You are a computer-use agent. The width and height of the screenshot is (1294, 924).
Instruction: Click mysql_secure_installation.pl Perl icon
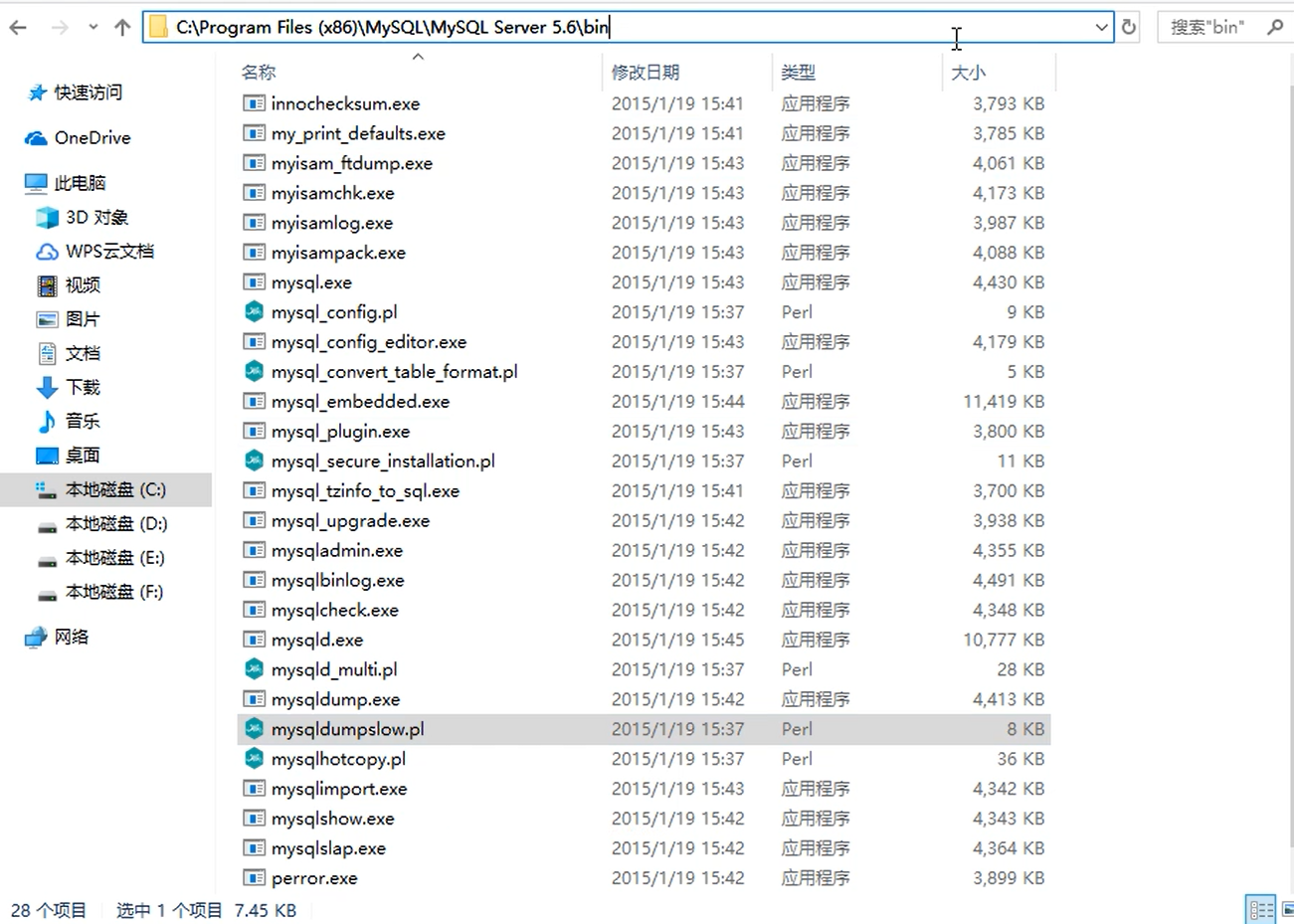pos(255,461)
